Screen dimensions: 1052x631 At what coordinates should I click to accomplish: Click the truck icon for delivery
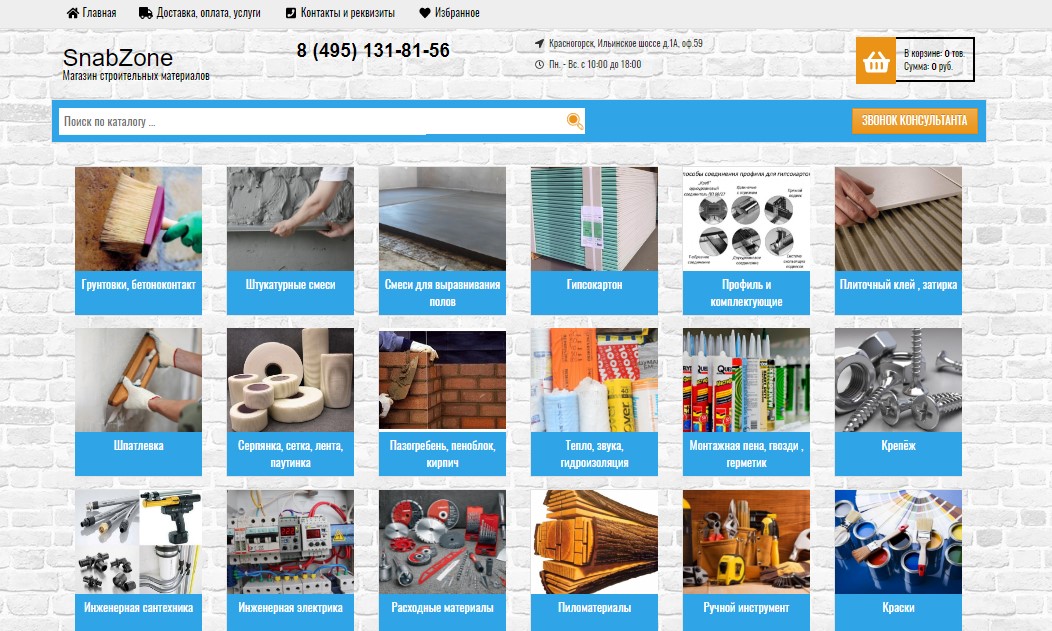[146, 13]
